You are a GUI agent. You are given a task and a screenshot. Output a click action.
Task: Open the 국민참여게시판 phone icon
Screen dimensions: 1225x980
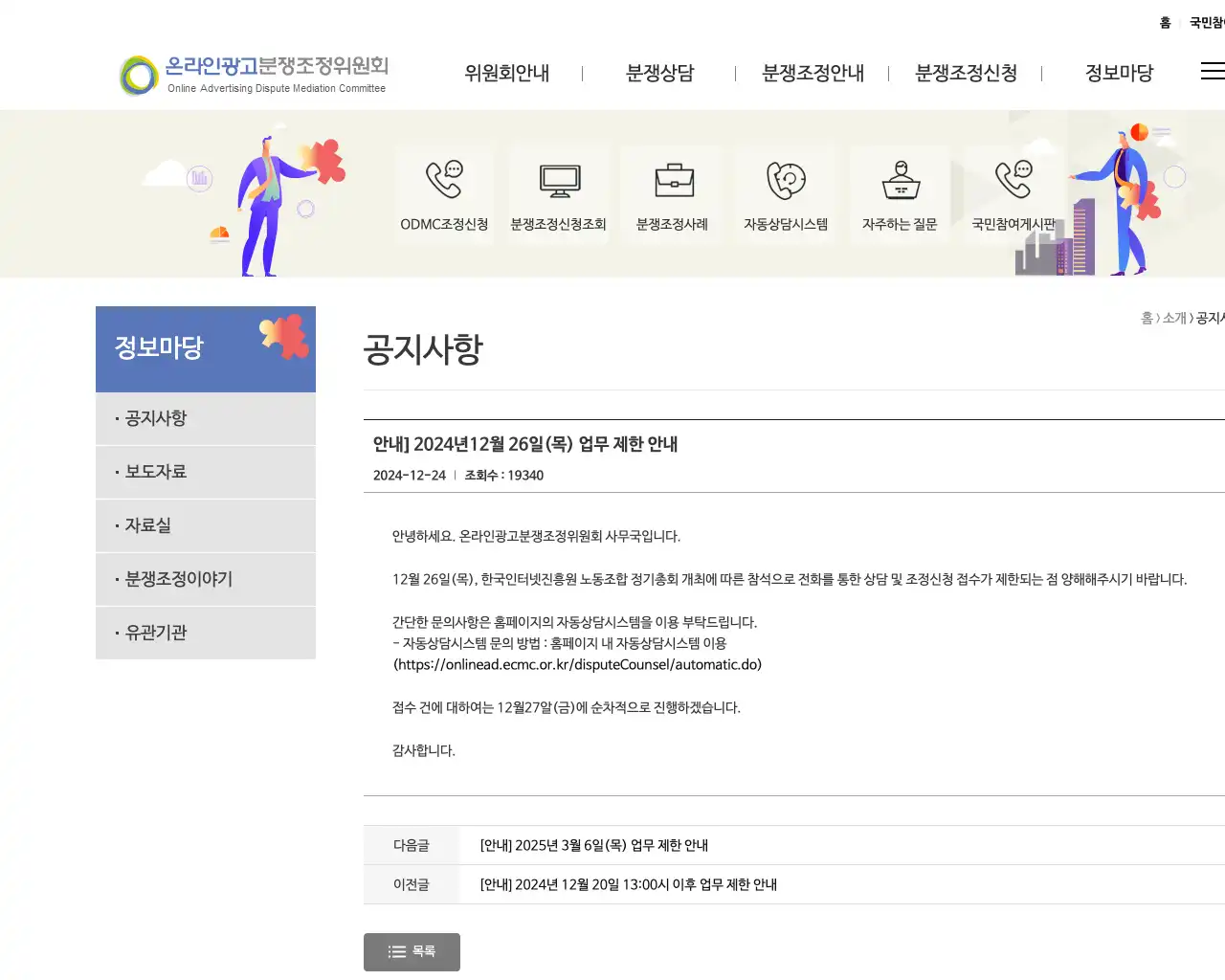(1013, 191)
